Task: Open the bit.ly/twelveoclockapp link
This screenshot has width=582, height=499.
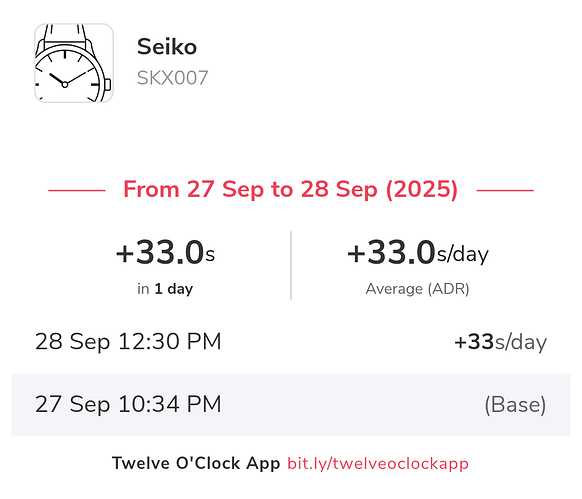Action: (378, 464)
